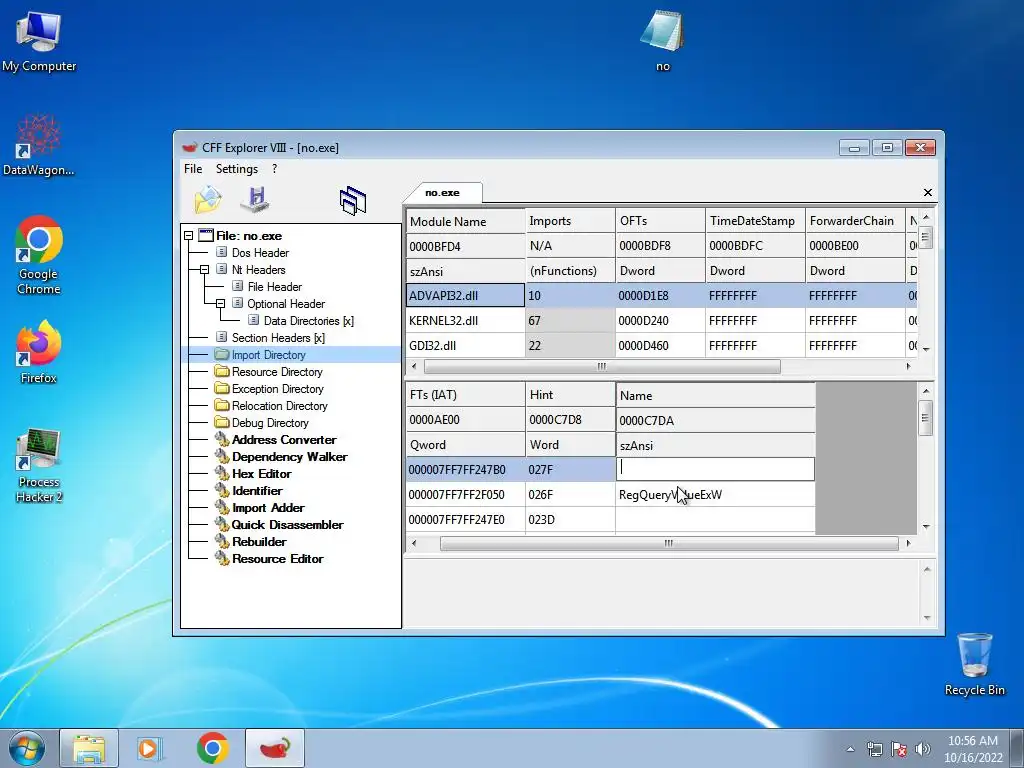Open the Dependency Walker tool icon
Image resolution: width=1024 pixels, height=768 pixels.
point(222,456)
